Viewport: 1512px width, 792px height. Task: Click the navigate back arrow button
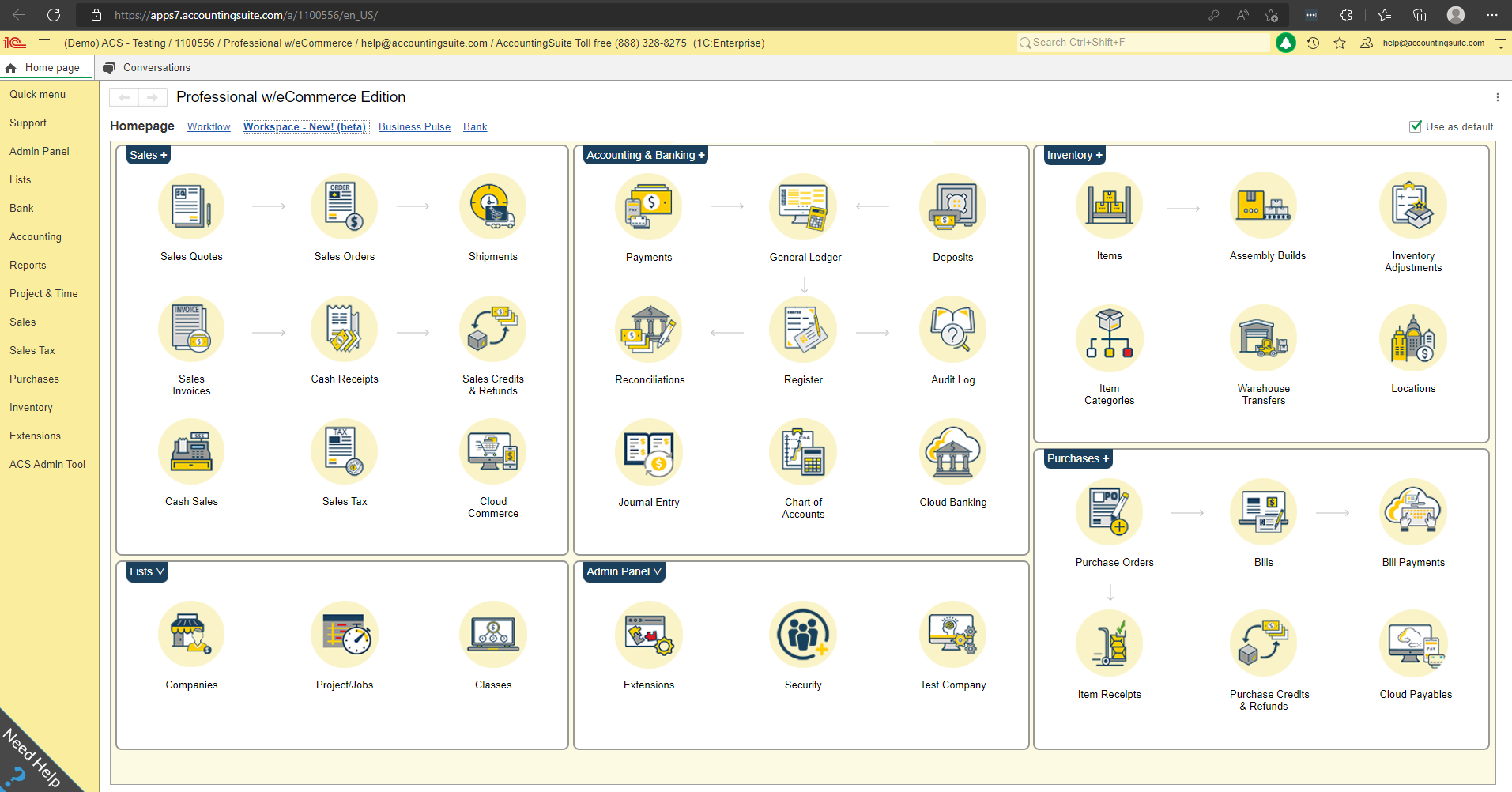(124, 97)
